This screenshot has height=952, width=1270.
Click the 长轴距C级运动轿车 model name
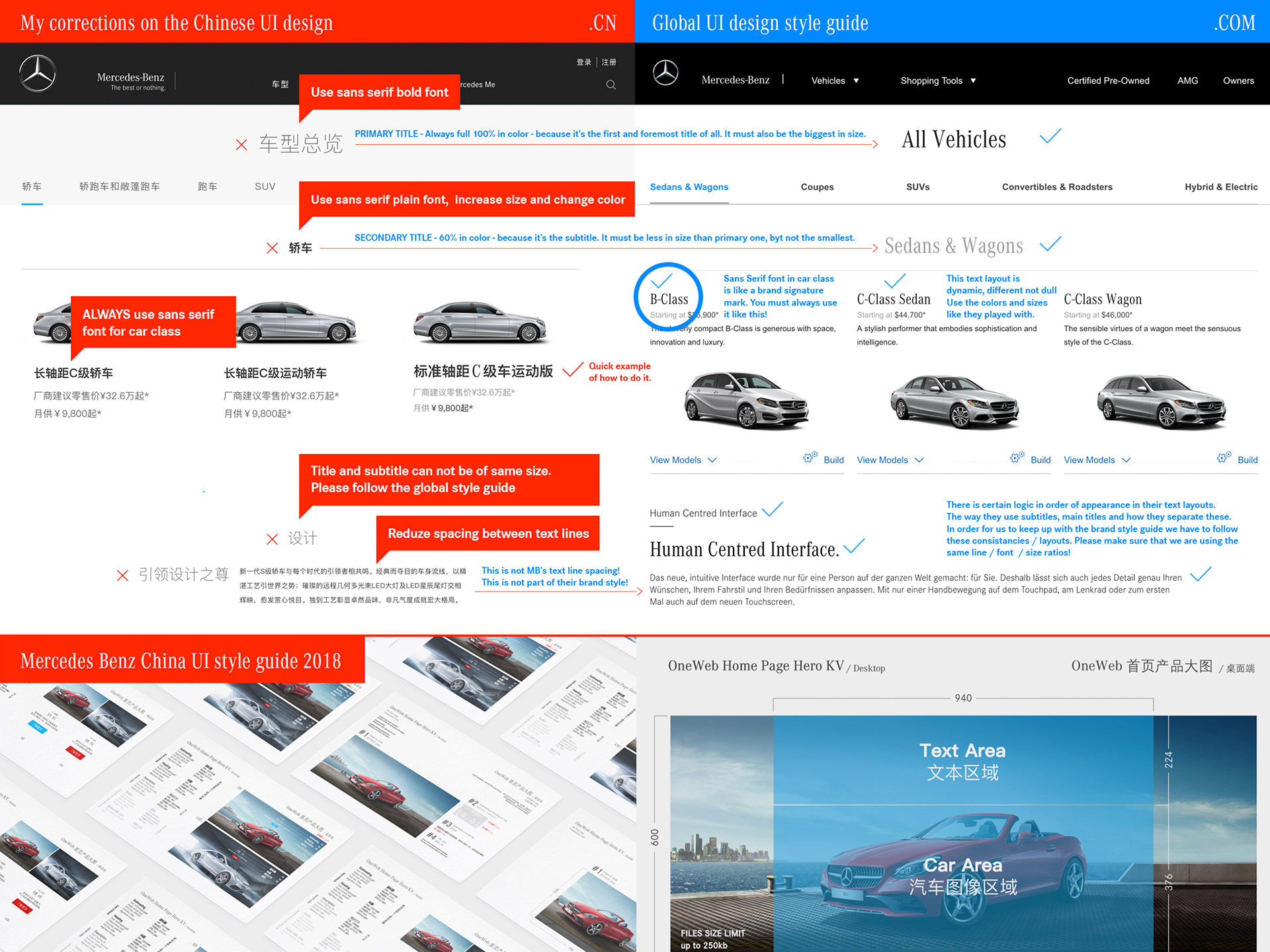[x=275, y=373]
